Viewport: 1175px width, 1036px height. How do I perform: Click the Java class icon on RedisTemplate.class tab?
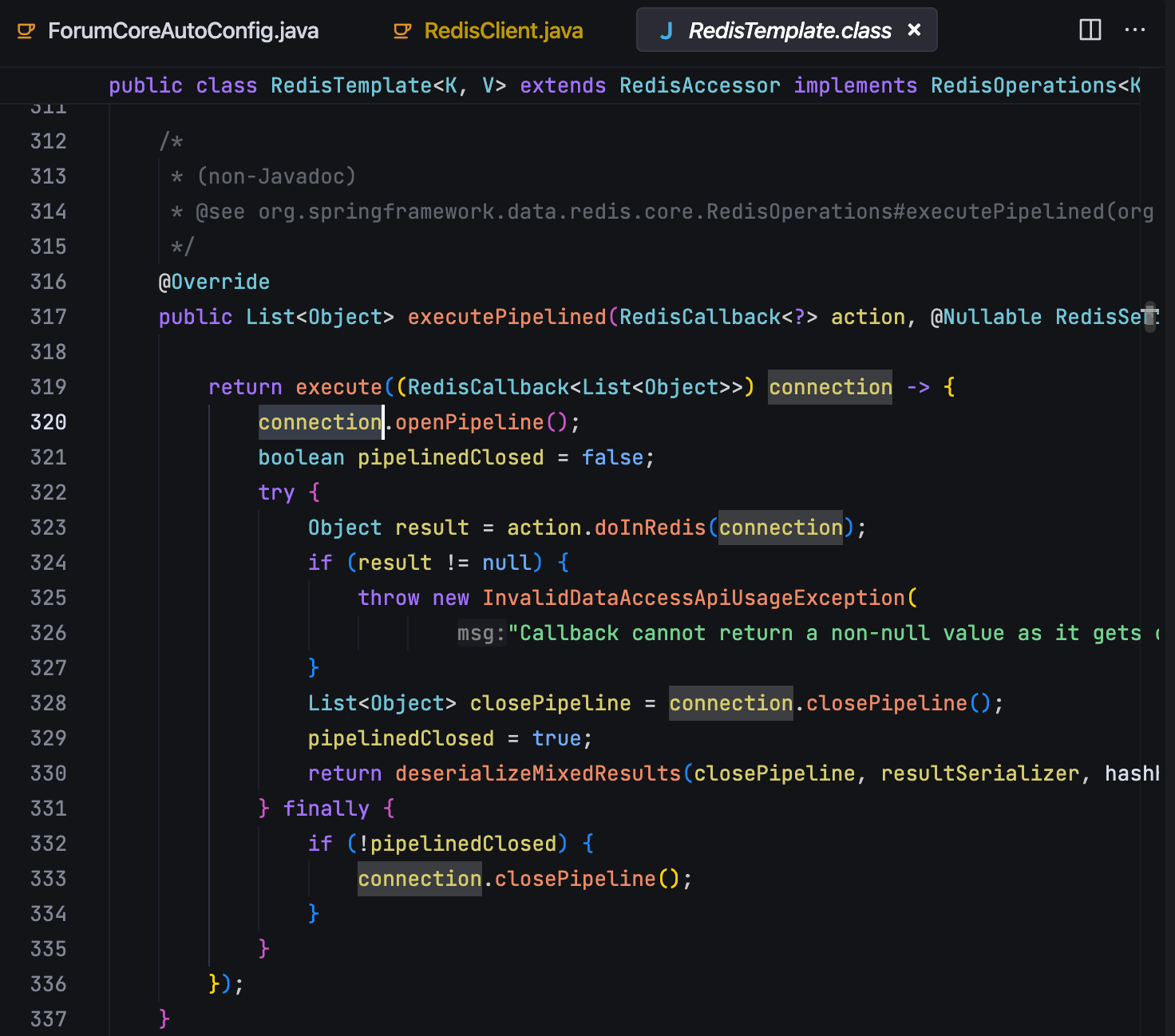tap(667, 30)
